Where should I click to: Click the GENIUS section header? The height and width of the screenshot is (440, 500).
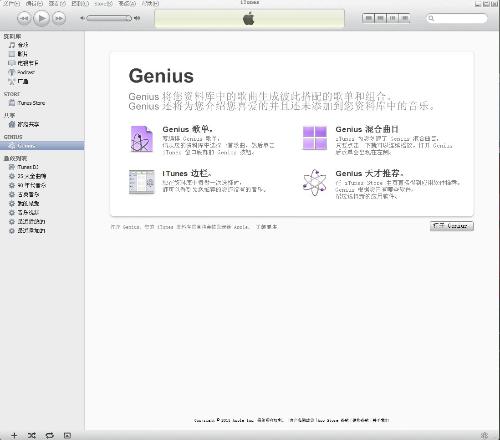click(x=13, y=137)
